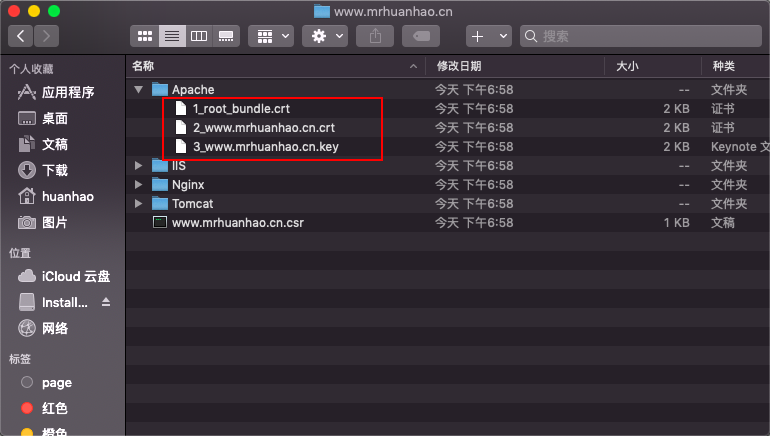Sort by 名称 column header
The height and width of the screenshot is (436, 770).
pos(143,66)
